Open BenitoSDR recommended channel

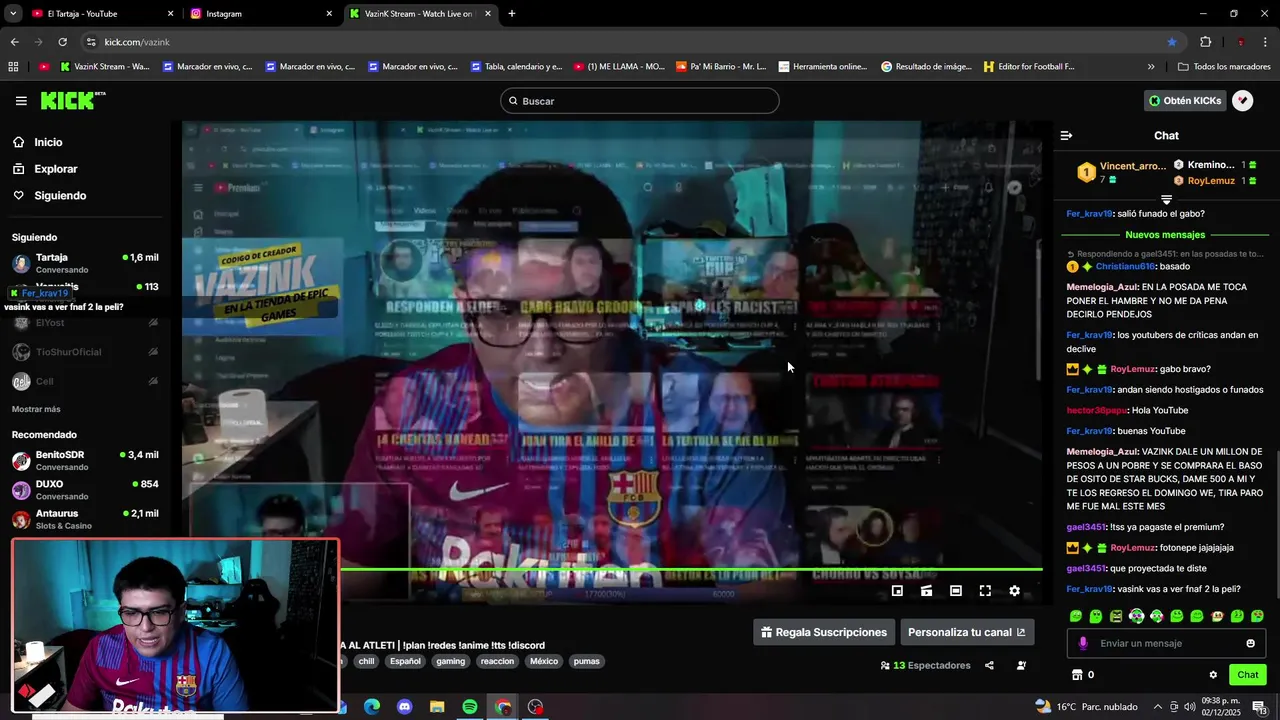coord(85,460)
